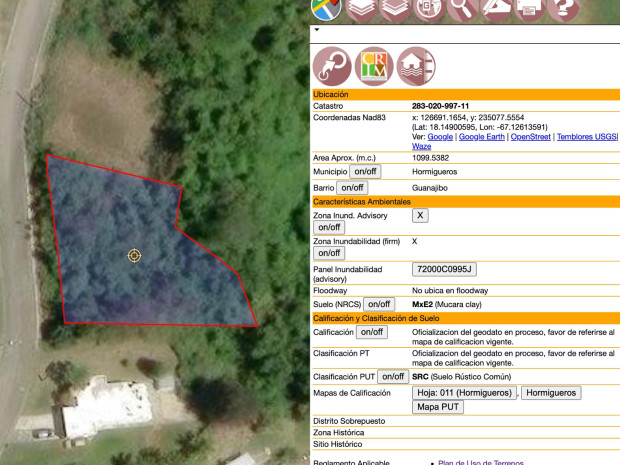
Task: Click the 72000C0995J flood panel button
Action: tap(444, 269)
